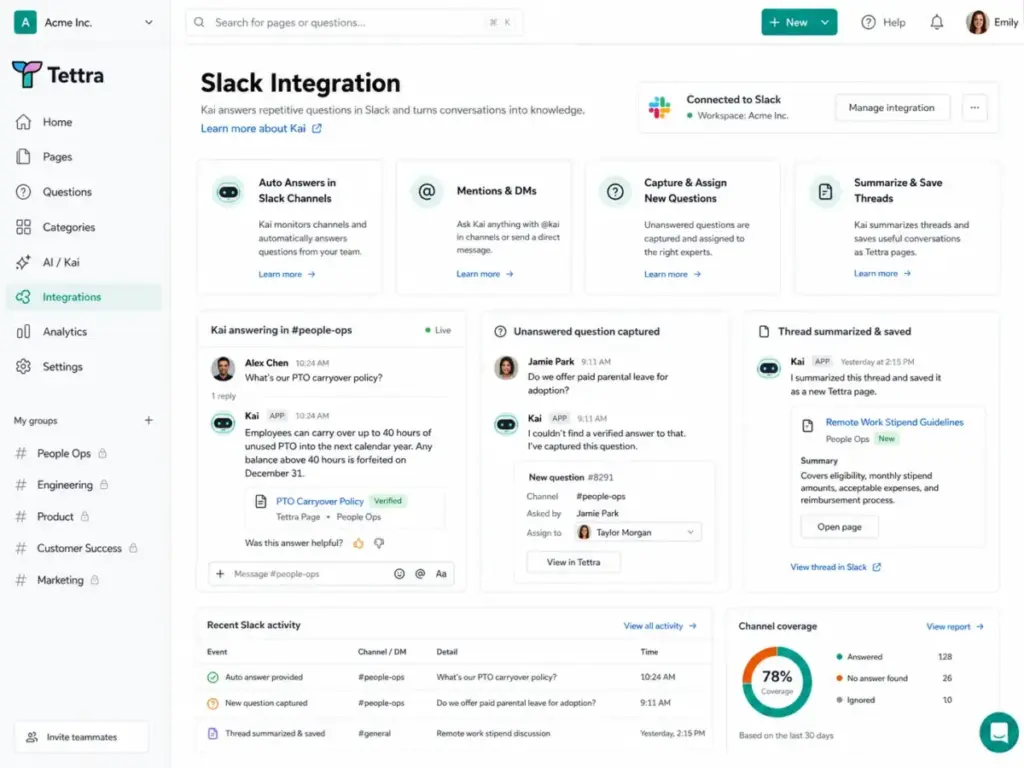Click the New button
1024x768 pixels.
(x=788, y=22)
